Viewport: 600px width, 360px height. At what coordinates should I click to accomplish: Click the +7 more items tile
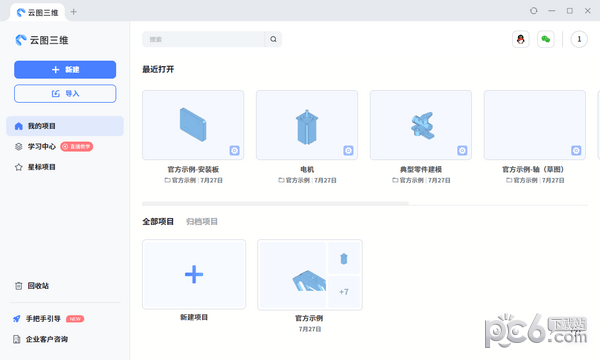(344, 292)
